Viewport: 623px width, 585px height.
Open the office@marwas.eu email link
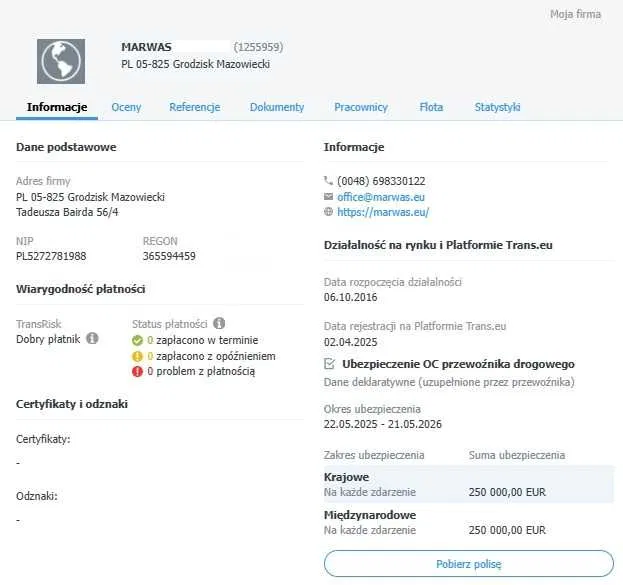(x=381, y=197)
